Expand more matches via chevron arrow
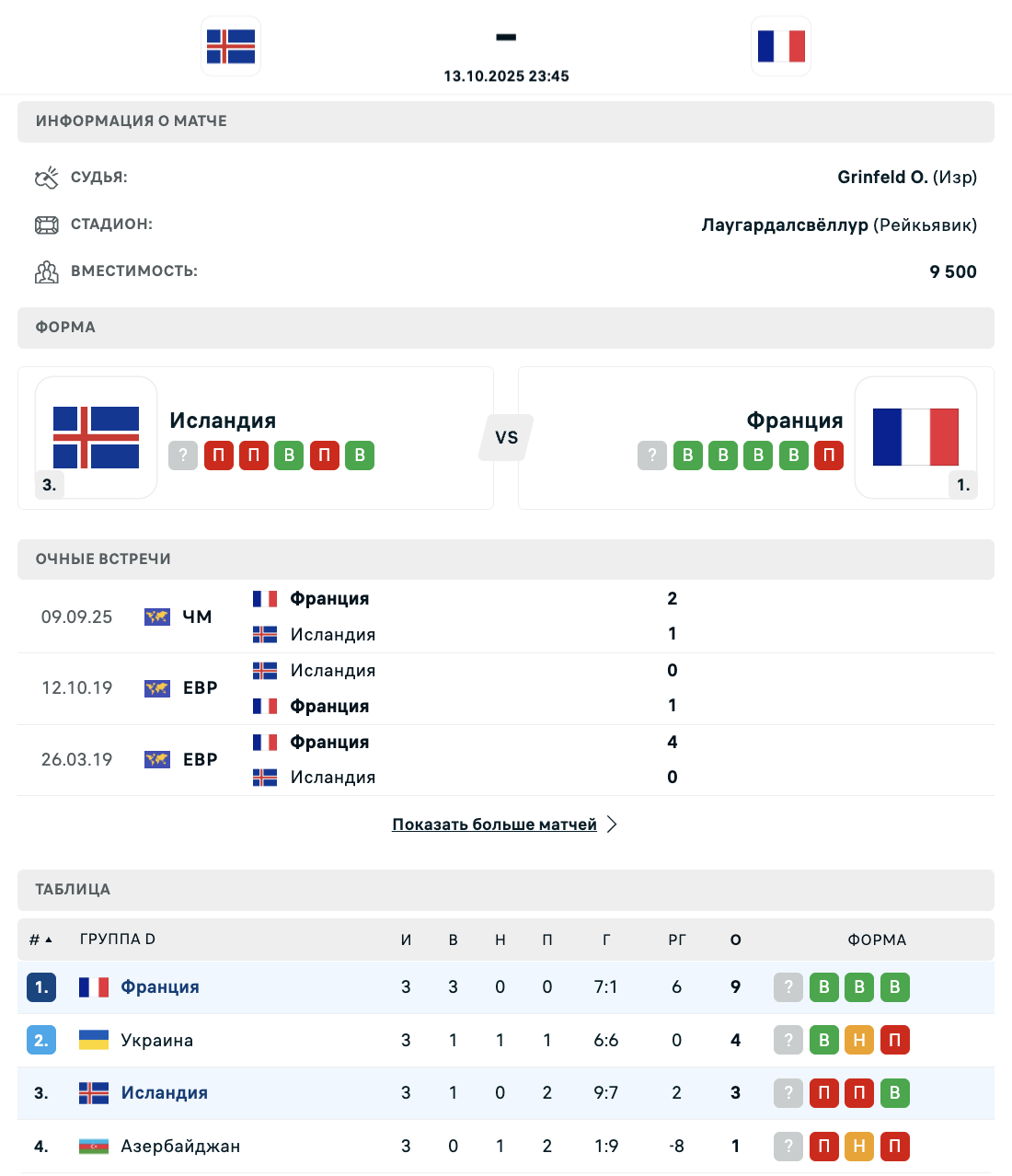 point(613,824)
